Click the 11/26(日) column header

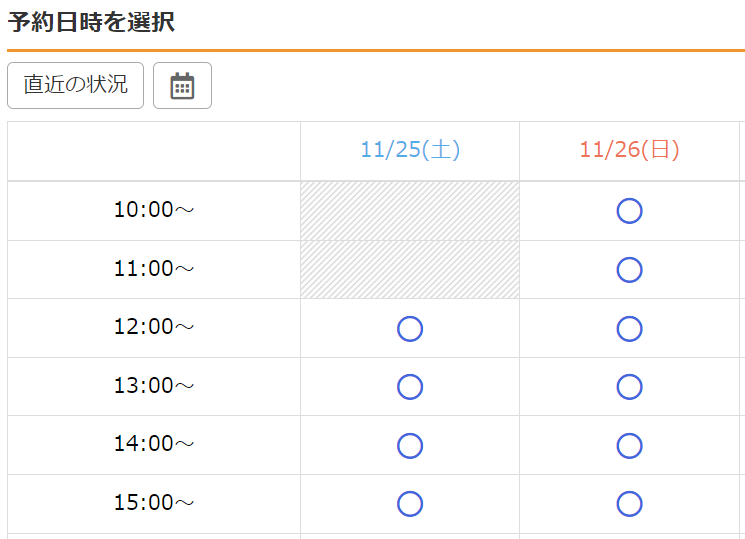[630, 150]
